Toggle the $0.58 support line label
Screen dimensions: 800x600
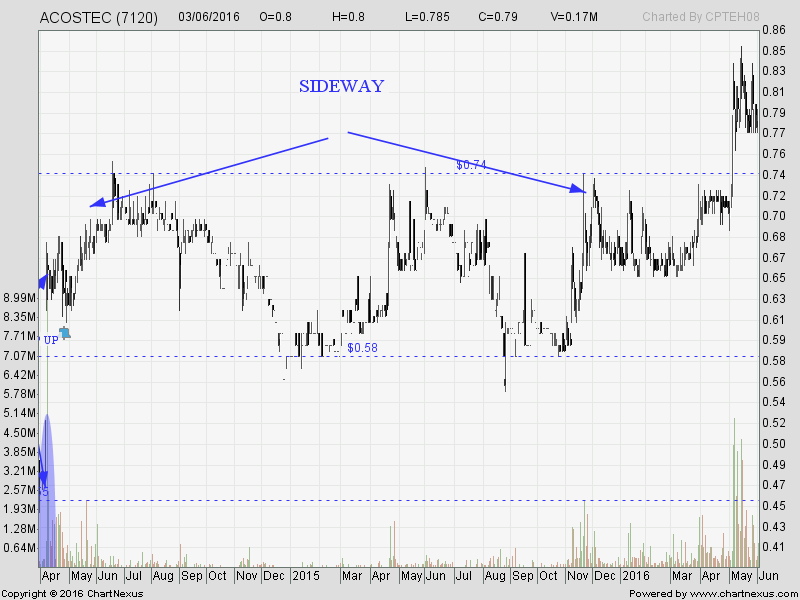pyautogui.click(x=361, y=348)
